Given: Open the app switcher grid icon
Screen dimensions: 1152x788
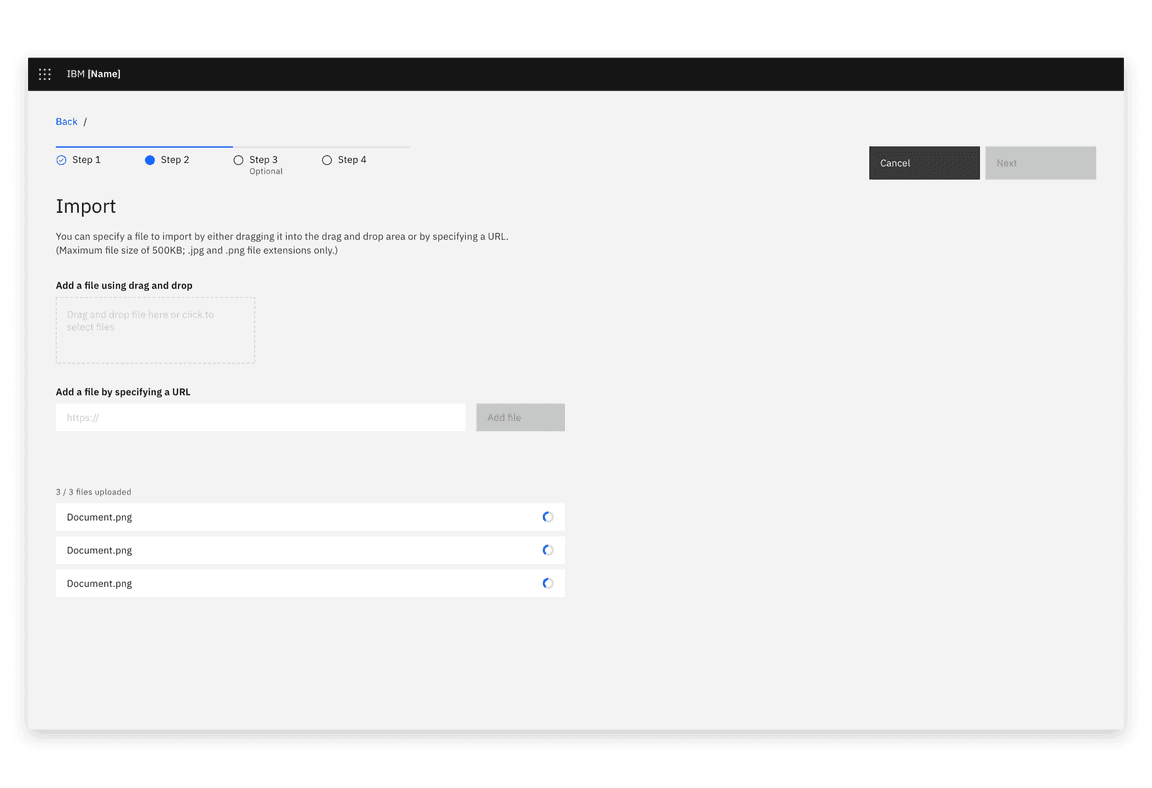Looking at the screenshot, I should coord(44,73).
